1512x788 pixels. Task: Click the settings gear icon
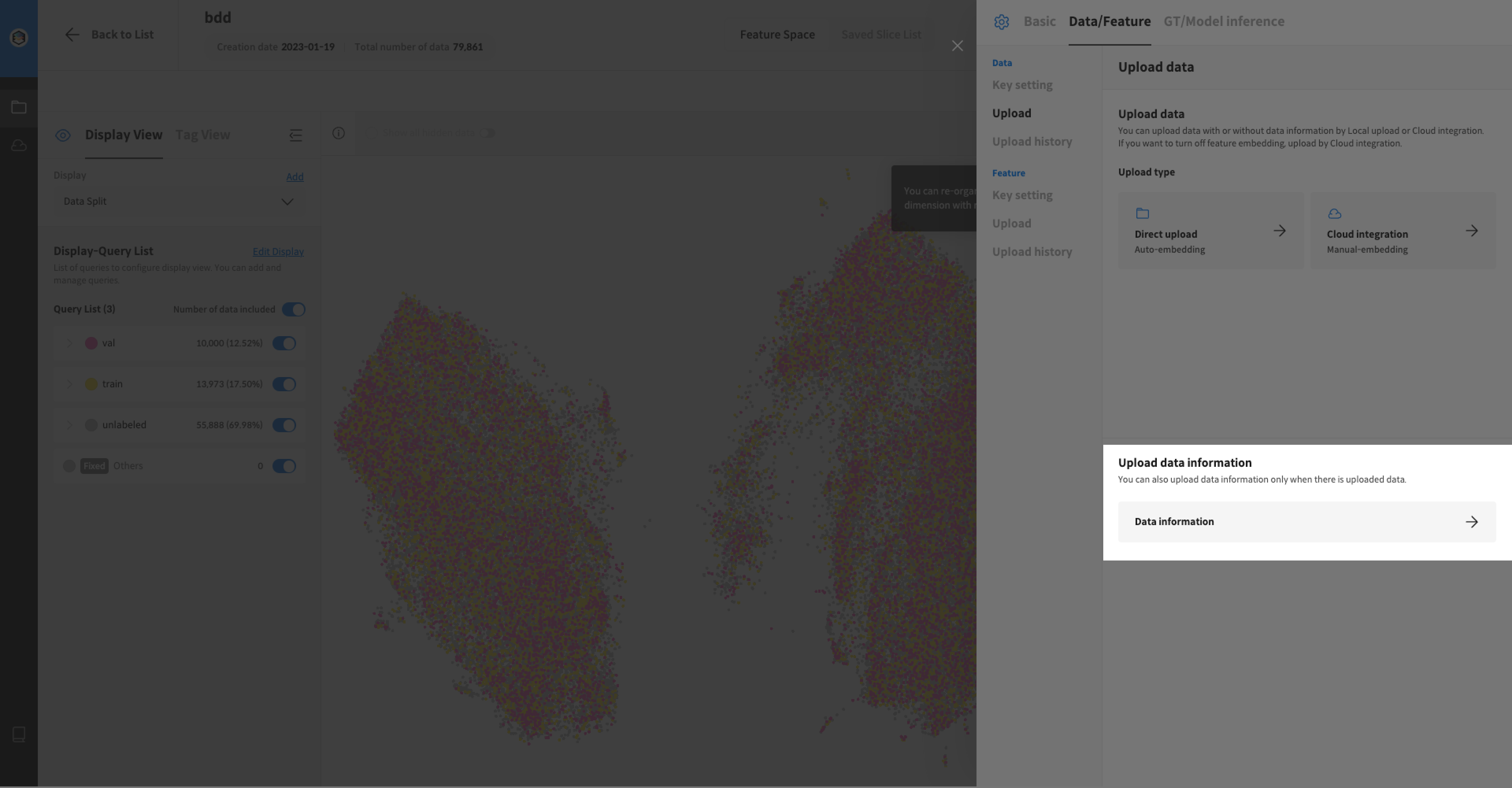coord(1001,22)
